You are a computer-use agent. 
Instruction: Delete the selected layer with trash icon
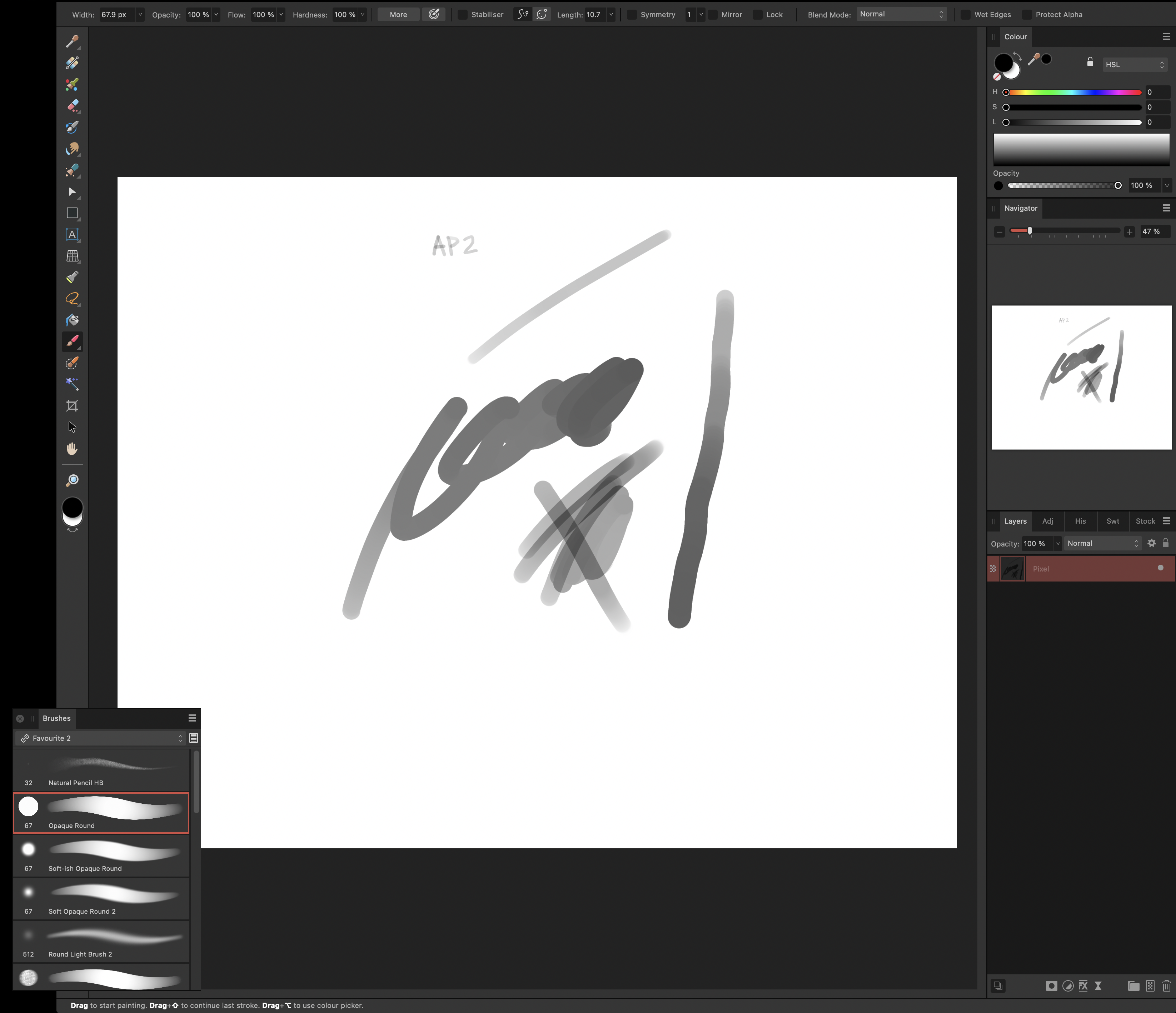1166,986
